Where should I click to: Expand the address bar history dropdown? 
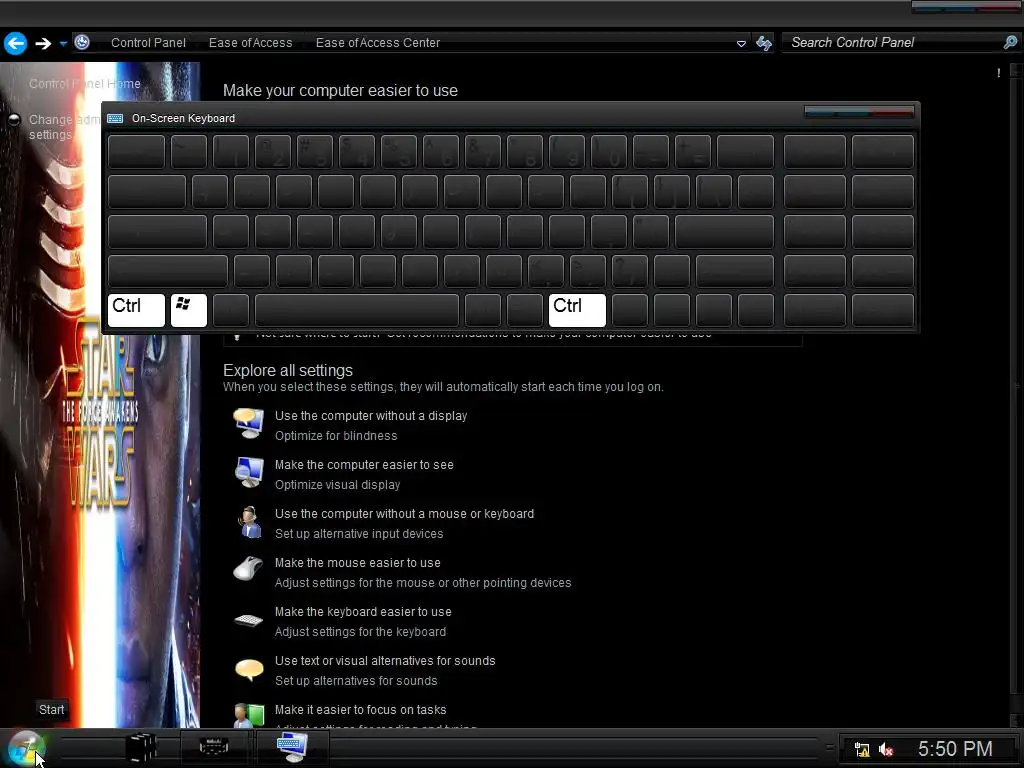coord(741,44)
